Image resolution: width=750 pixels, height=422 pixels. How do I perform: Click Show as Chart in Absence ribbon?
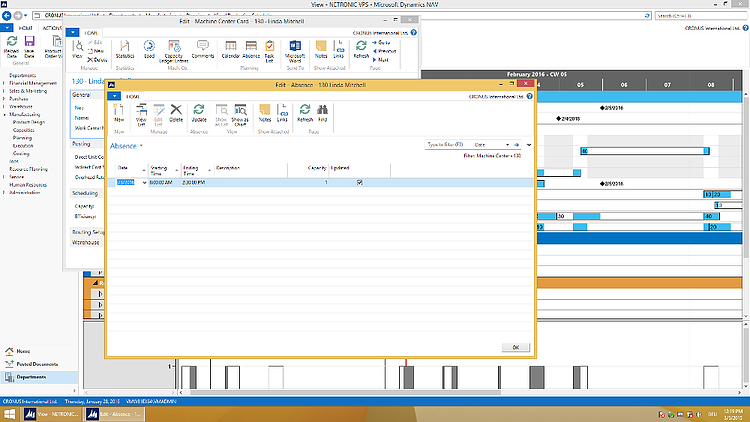point(240,115)
